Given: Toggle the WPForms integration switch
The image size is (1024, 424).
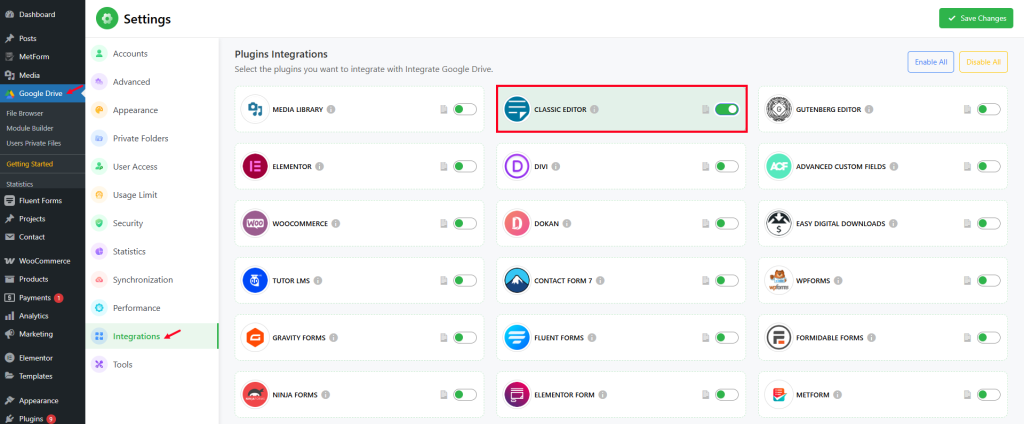Looking at the screenshot, I should [x=989, y=280].
